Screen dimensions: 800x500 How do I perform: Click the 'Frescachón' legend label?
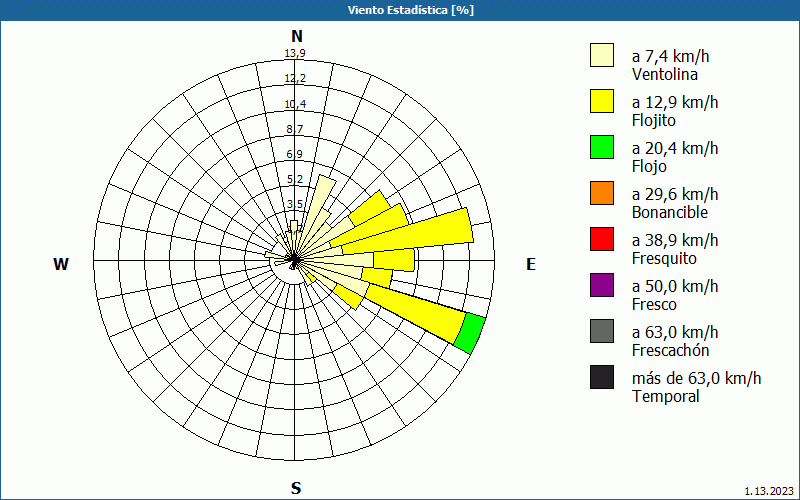[x=670, y=350]
